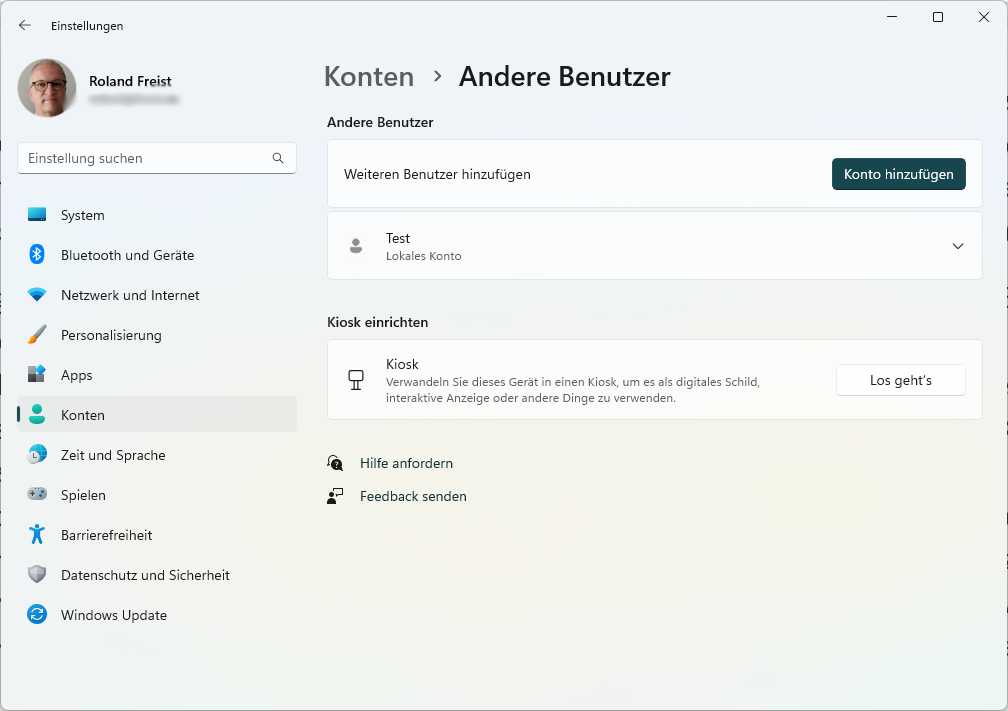This screenshot has width=1008, height=711.
Task: Click the Barrierefreiheit accessibility icon
Action: [36, 535]
